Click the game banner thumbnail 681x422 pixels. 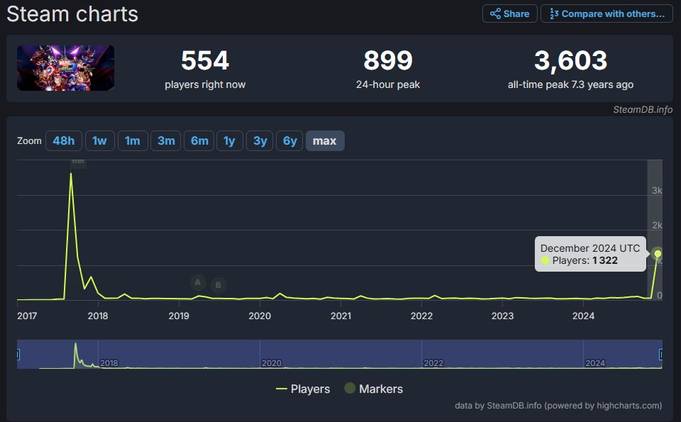[66, 68]
